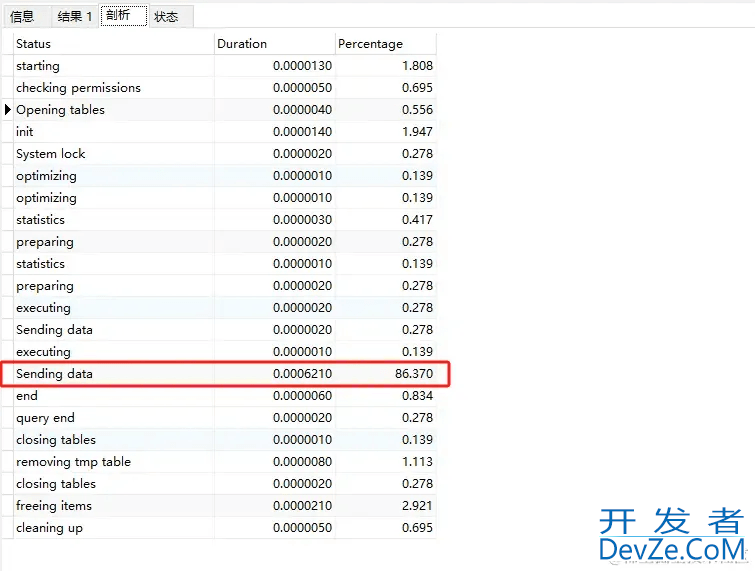Click the duration value 0.0000060
Screen dimensions: 755x571
(302, 396)
